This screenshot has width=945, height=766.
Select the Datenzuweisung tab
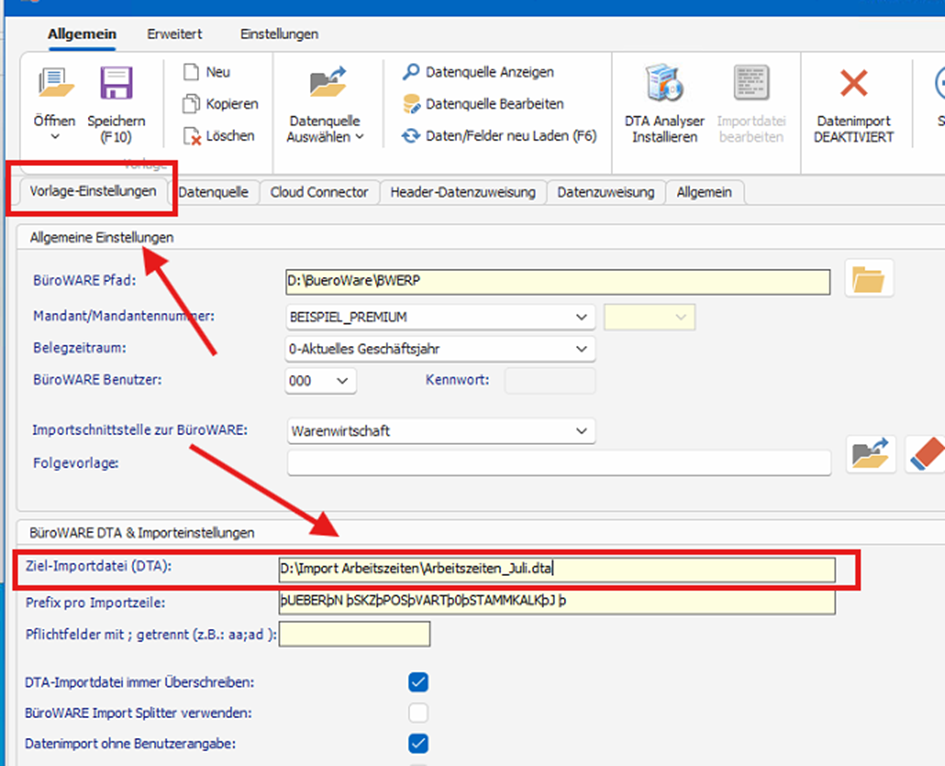pyautogui.click(x=606, y=192)
